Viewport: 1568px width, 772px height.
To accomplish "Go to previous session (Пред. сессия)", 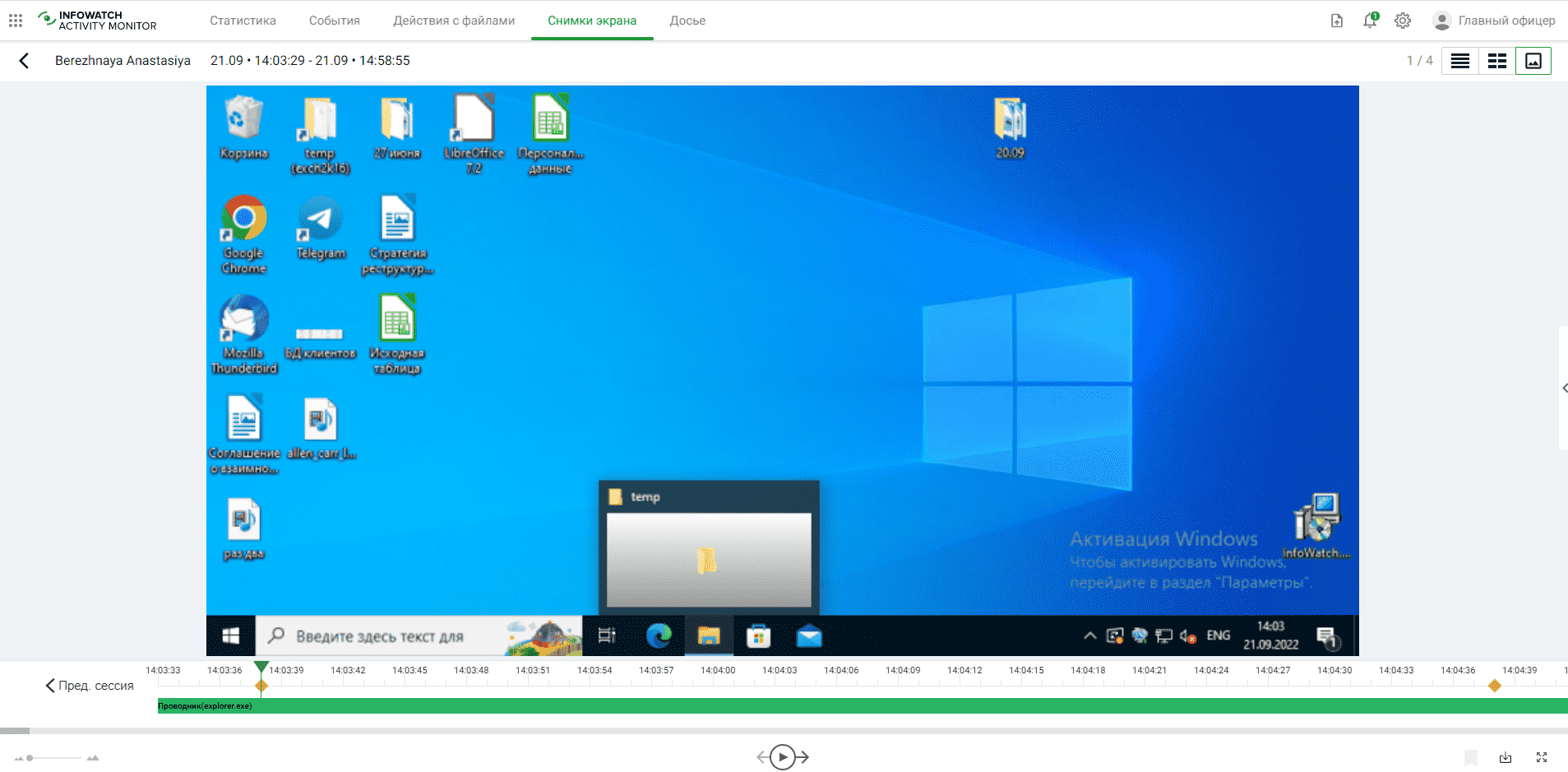I will pos(90,686).
